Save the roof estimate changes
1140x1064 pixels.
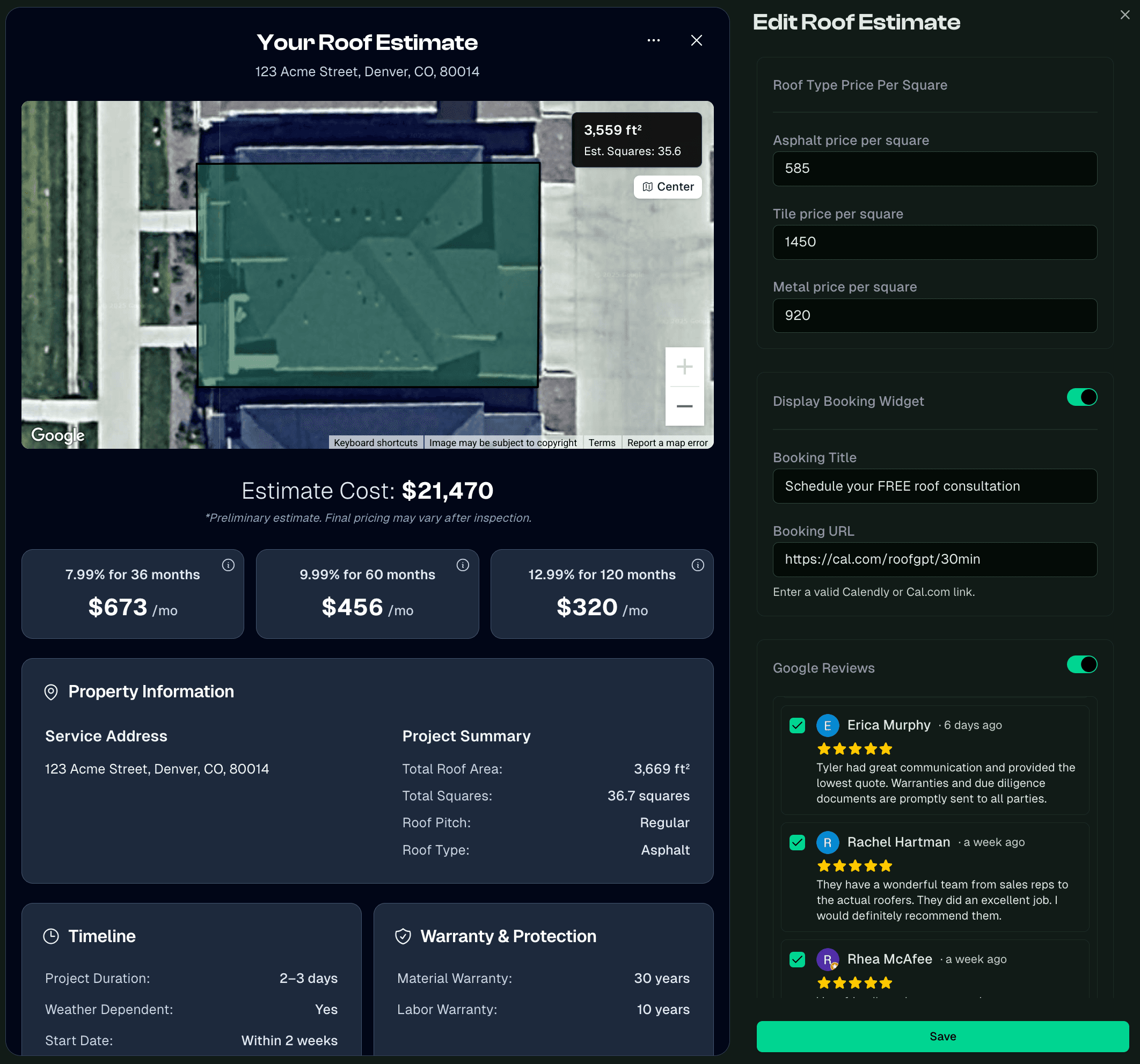942,1036
